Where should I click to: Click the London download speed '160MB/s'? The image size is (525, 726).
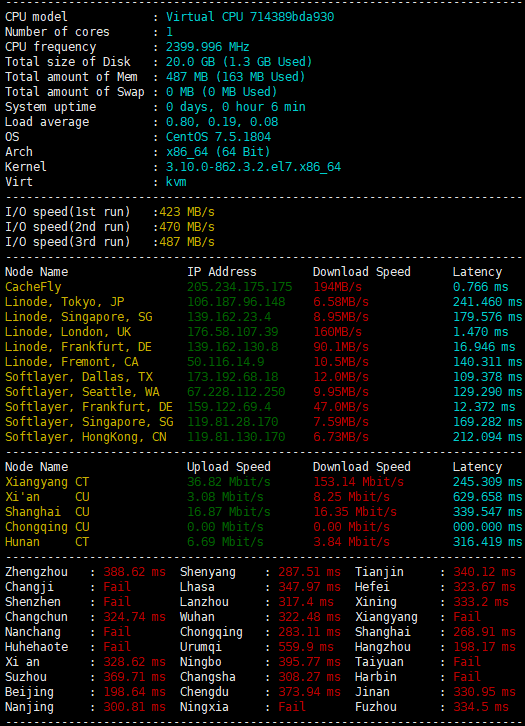pyautogui.click(x=338, y=332)
